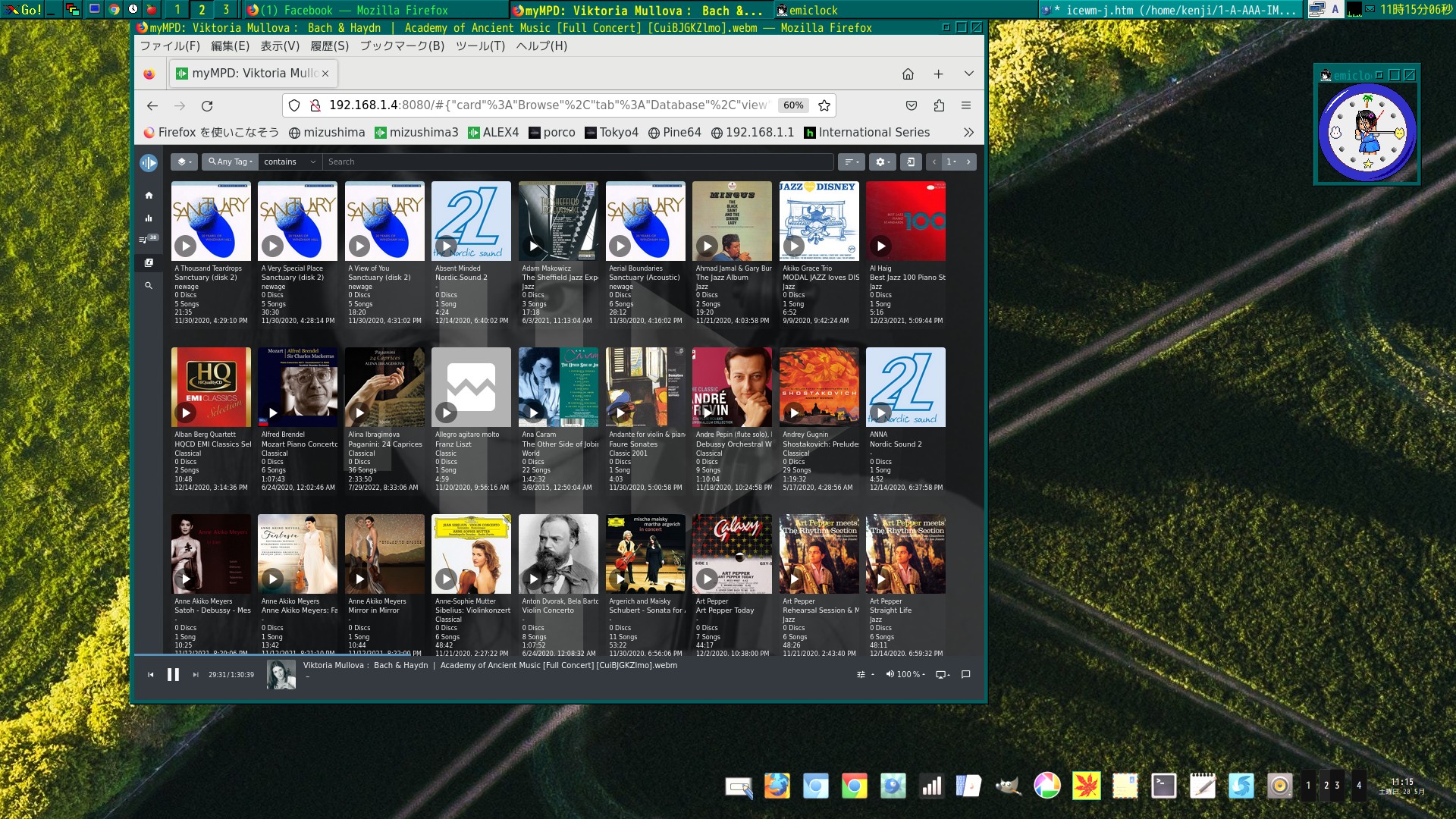The width and height of the screenshot is (1456, 819).
Task: Go to the next page with the right arrow
Action: [967, 162]
